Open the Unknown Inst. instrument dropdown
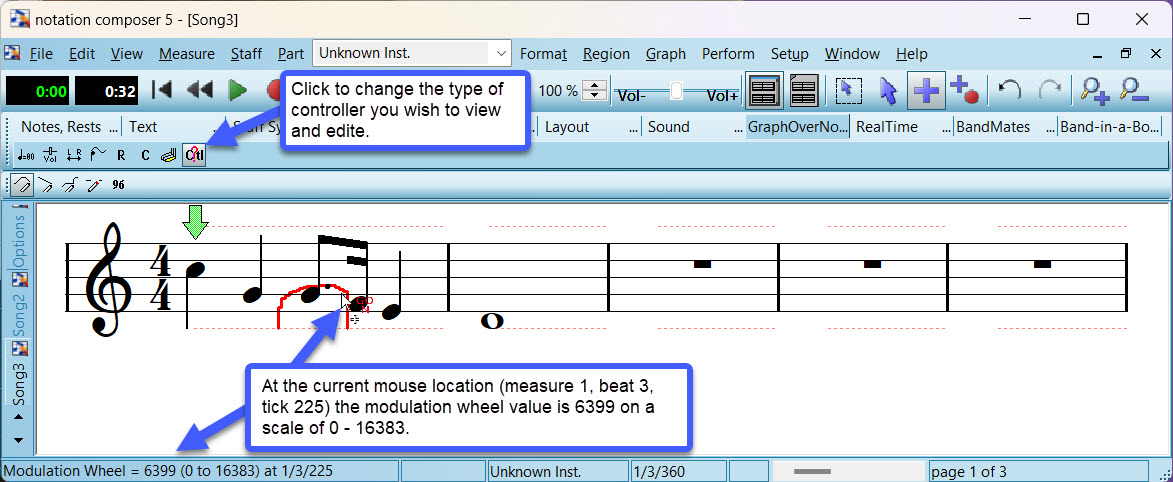This screenshot has width=1173, height=482. click(x=499, y=54)
